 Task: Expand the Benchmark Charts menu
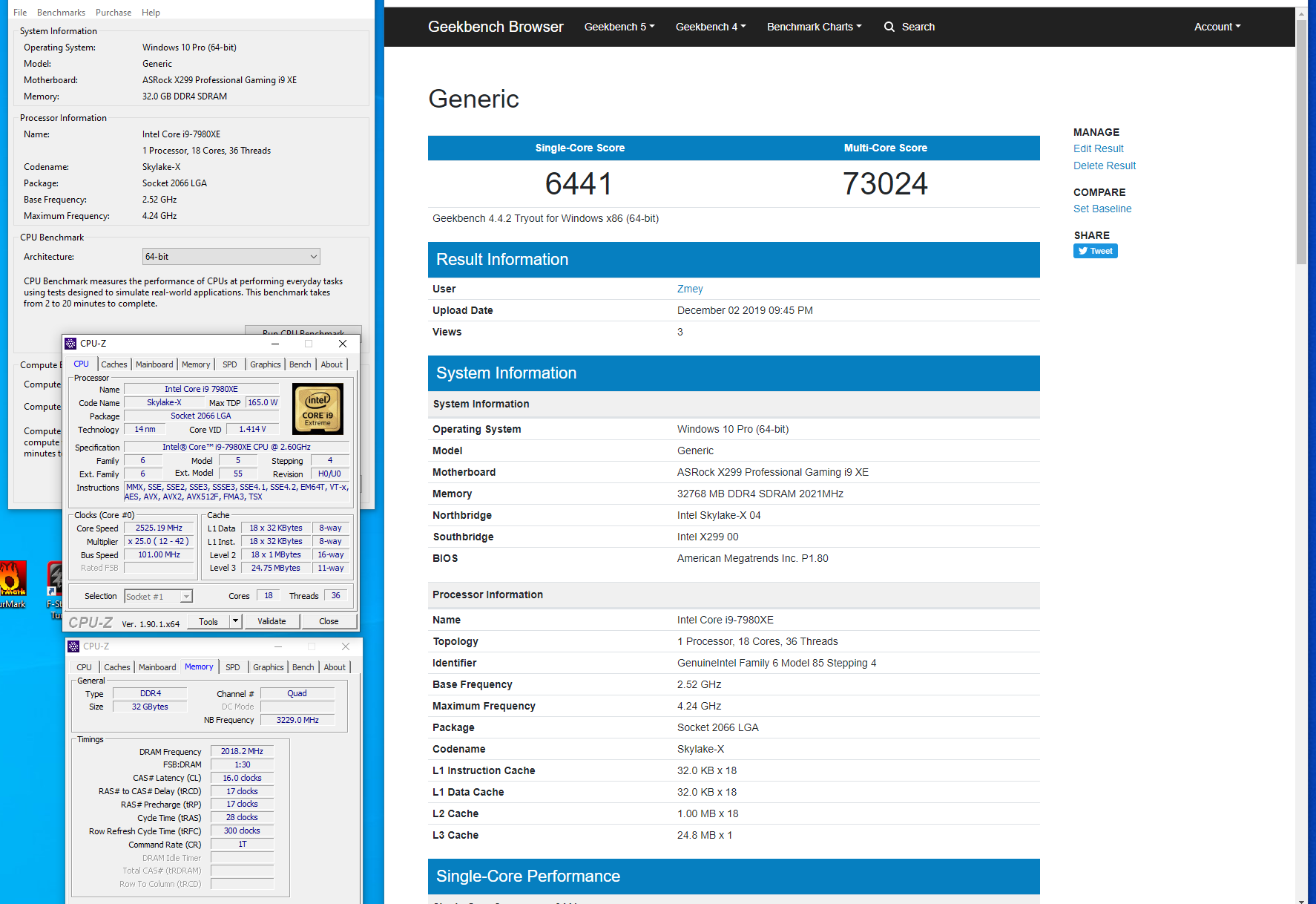pyautogui.click(x=814, y=27)
